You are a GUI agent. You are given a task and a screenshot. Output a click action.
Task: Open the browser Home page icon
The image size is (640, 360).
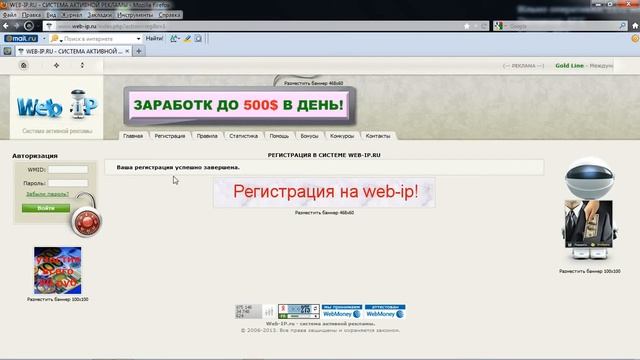pyautogui.click(x=635, y=26)
